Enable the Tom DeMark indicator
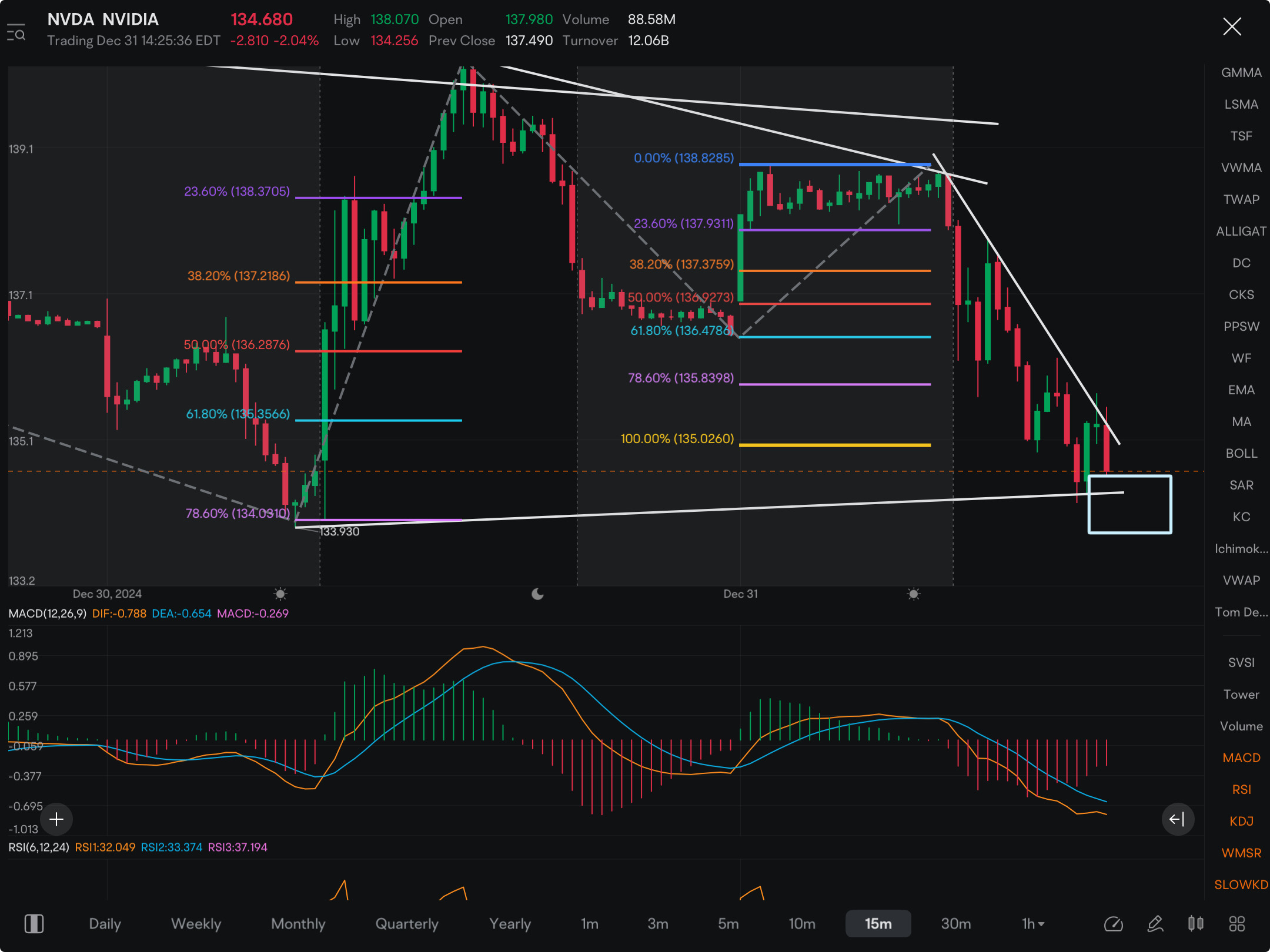The height and width of the screenshot is (952, 1270). pyautogui.click(x=1241, y=612)
